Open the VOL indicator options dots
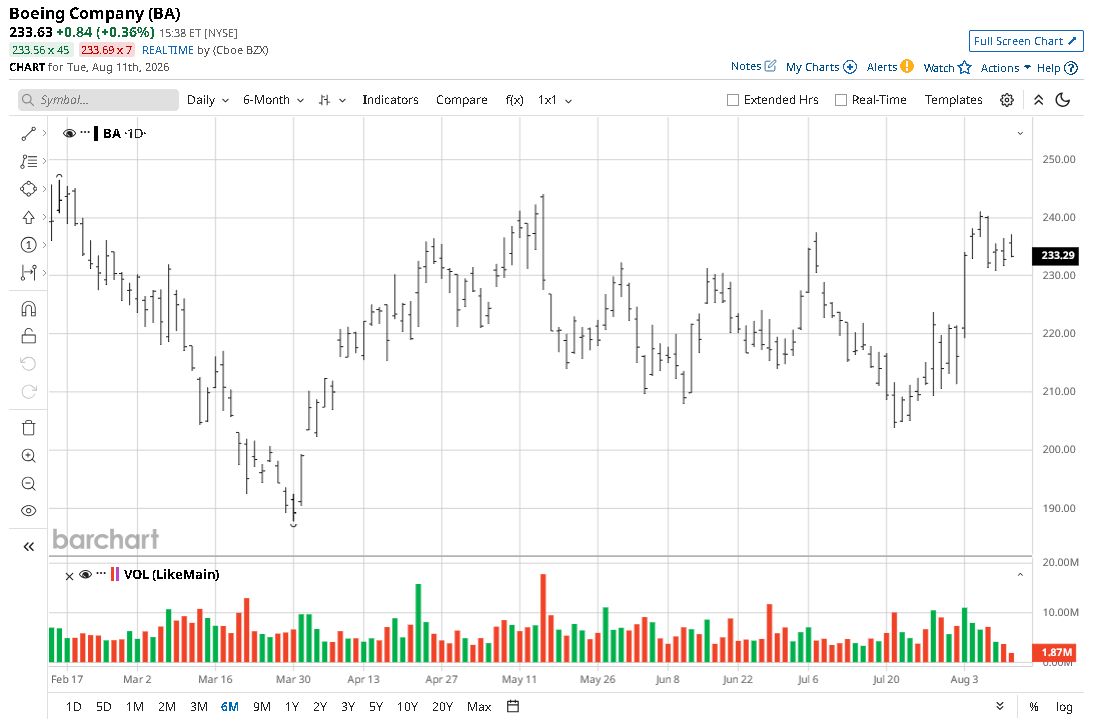This screenshot has height=722, width=1103. [101, 574]
